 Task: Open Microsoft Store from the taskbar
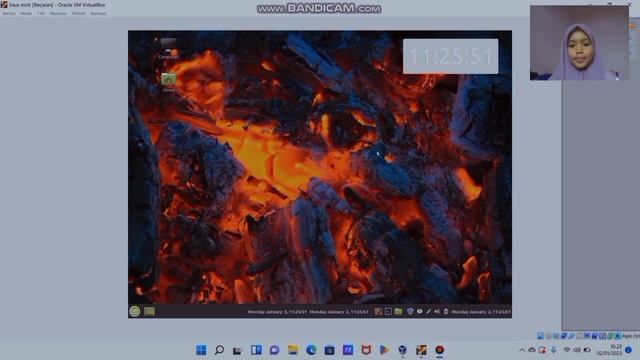pyautogui.click(x=329, y=350)
